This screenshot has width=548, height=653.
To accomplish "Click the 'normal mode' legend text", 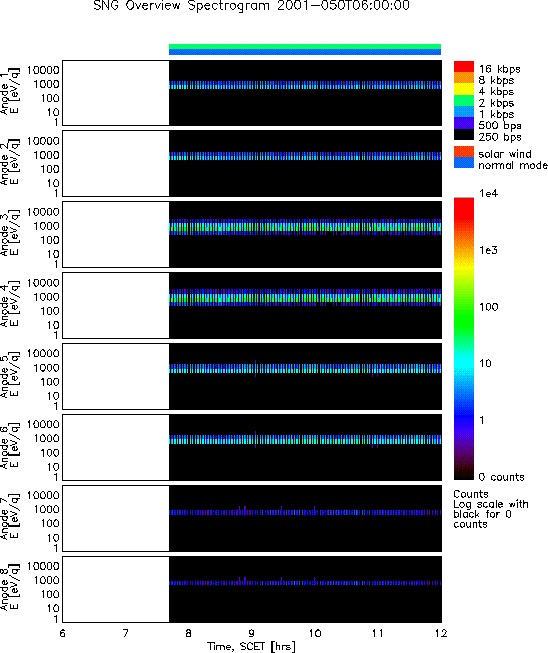I will pyautogui.click(x=513, y=165).
